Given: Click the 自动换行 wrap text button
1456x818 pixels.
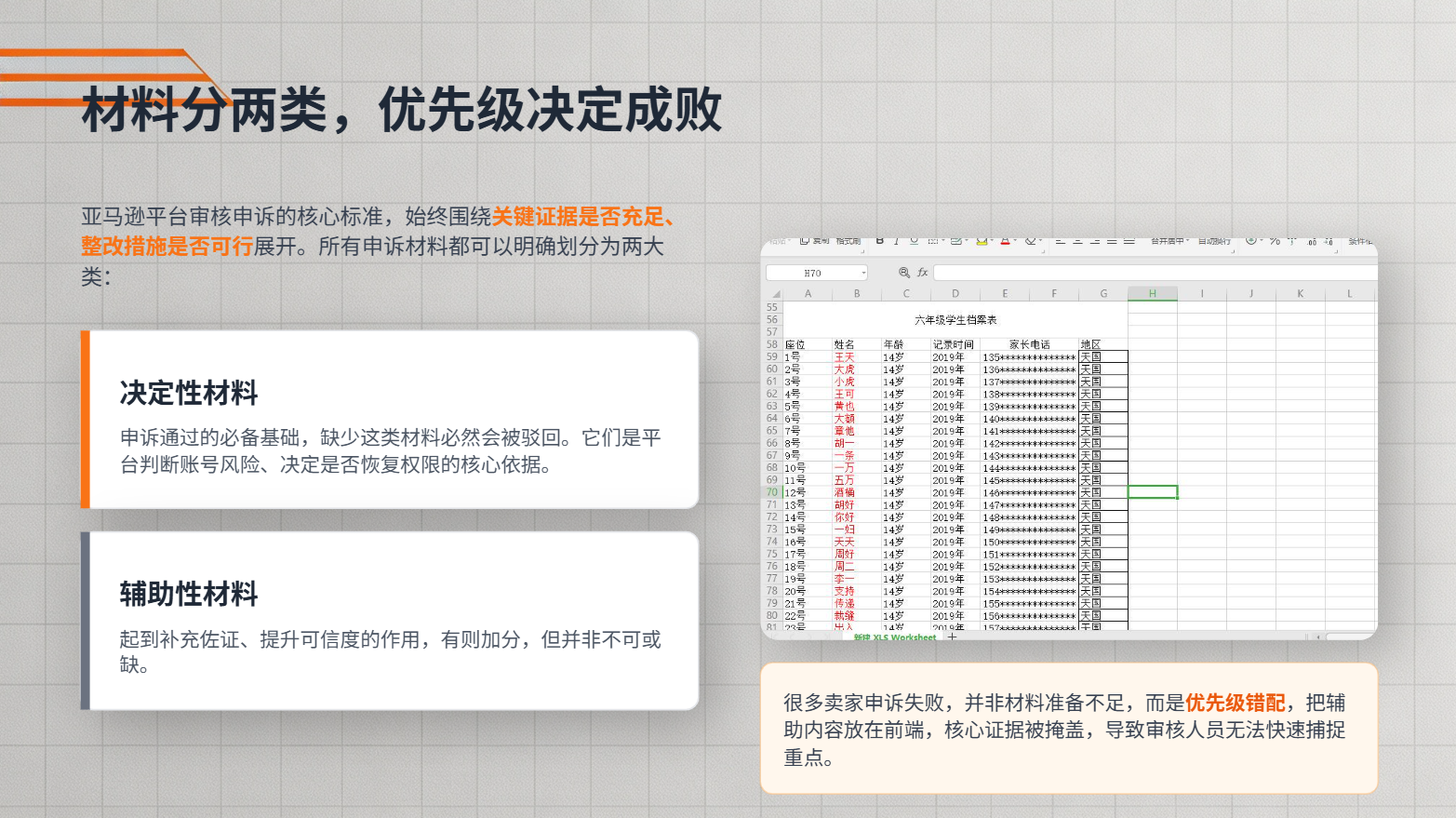Looking at the screenshot, I should 1214,241.
